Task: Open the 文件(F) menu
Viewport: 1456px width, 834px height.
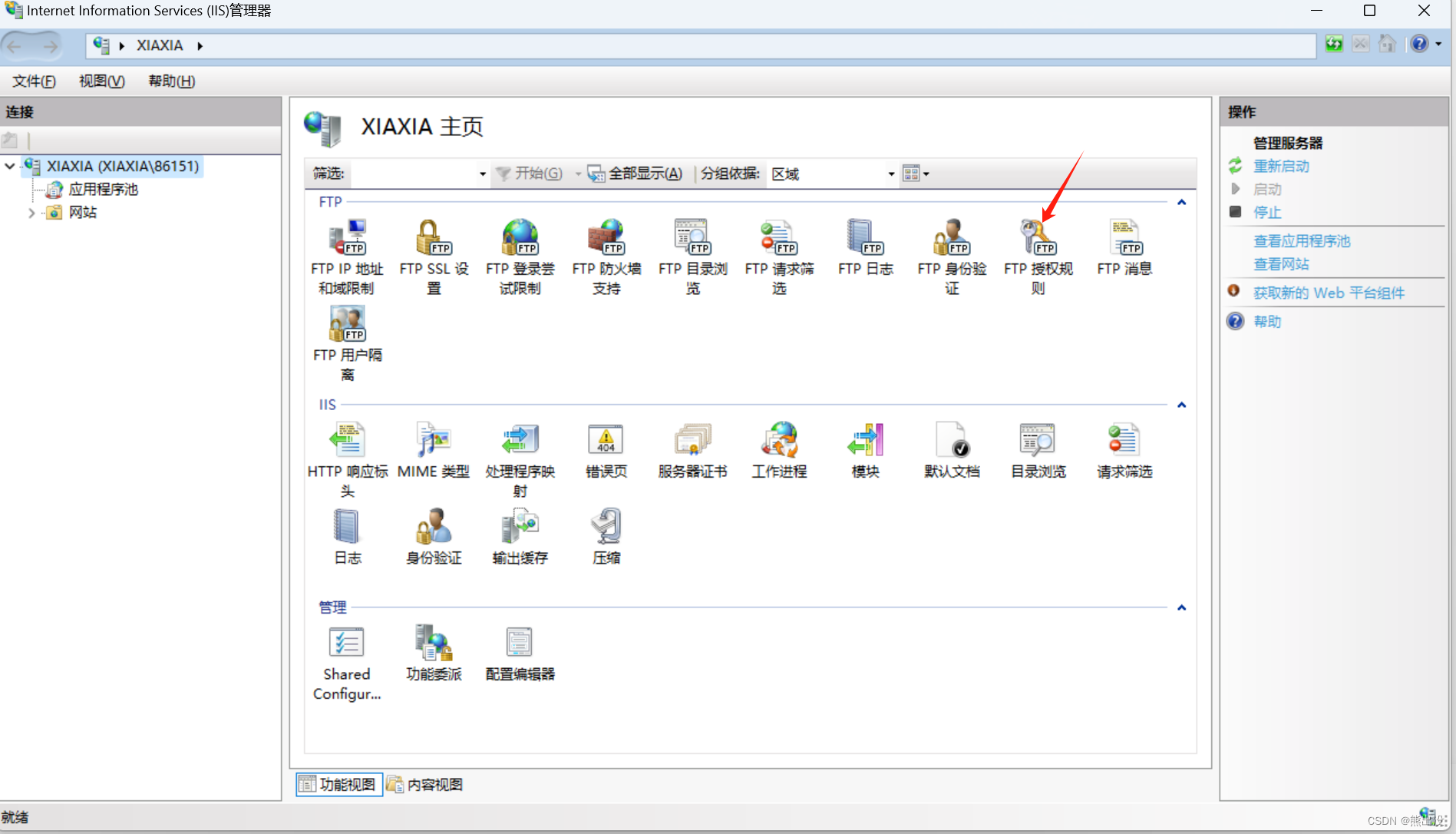Action: click(x=34, y=81)
